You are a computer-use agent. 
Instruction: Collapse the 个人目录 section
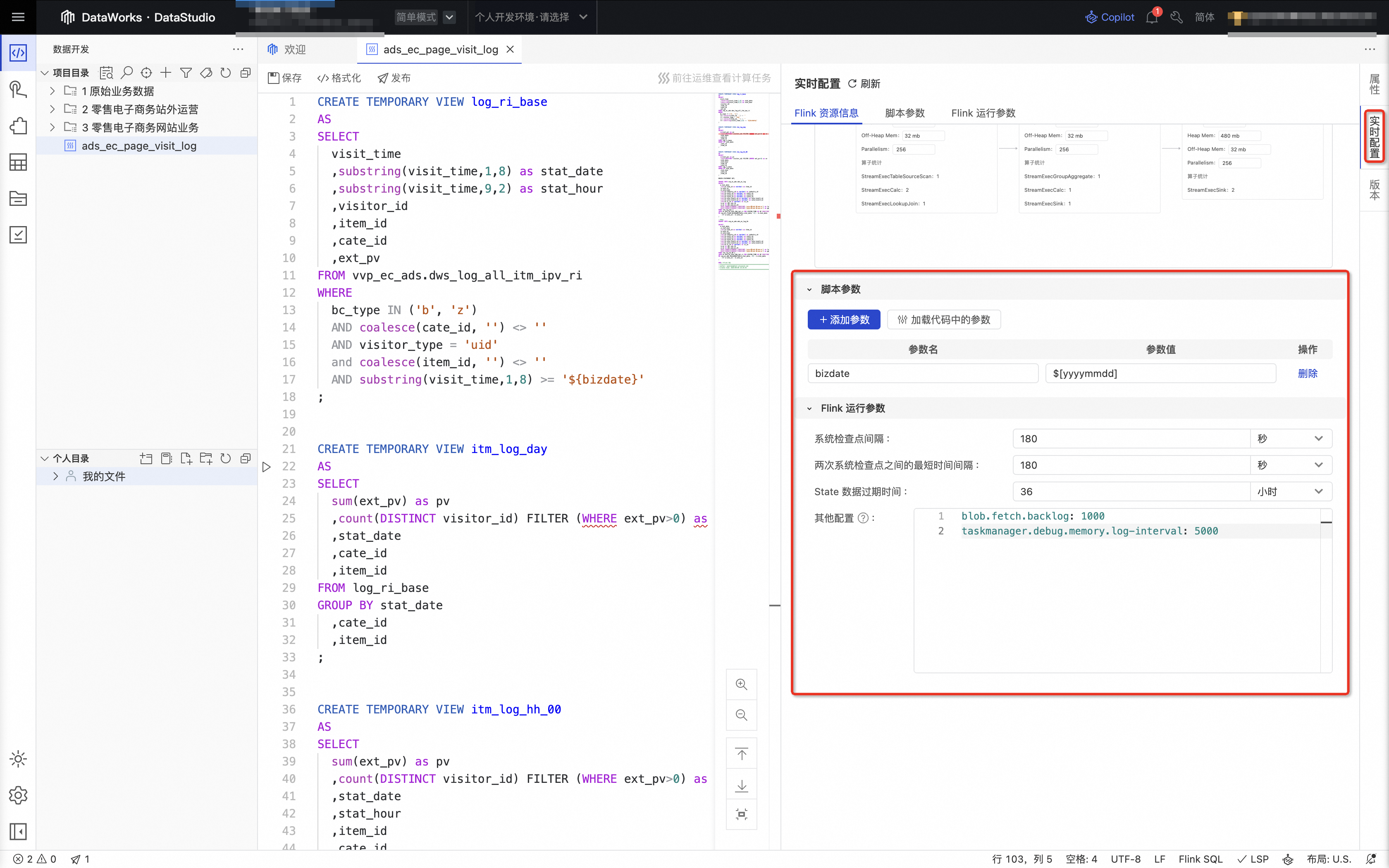[x=44, y=458]
